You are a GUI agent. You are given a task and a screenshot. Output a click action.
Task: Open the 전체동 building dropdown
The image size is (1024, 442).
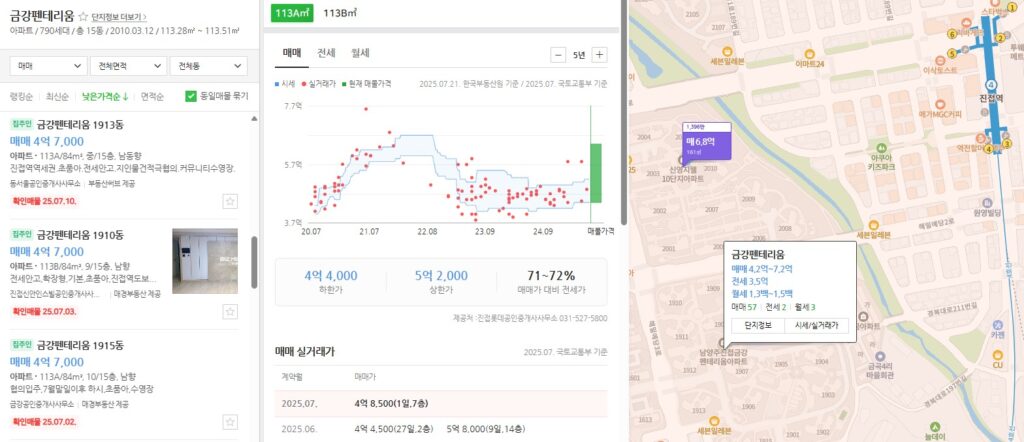pos(208,66)
